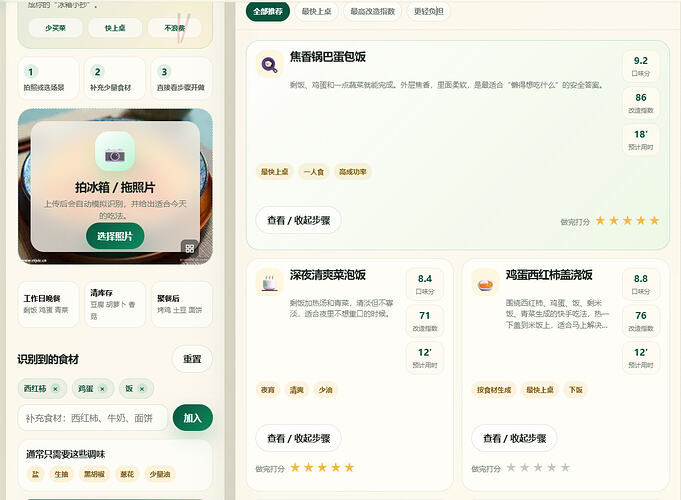Click the 拍冰箱 / 拖照片 upload area
681x500 pixels.
pyautogui.click(x=115, y=186)
